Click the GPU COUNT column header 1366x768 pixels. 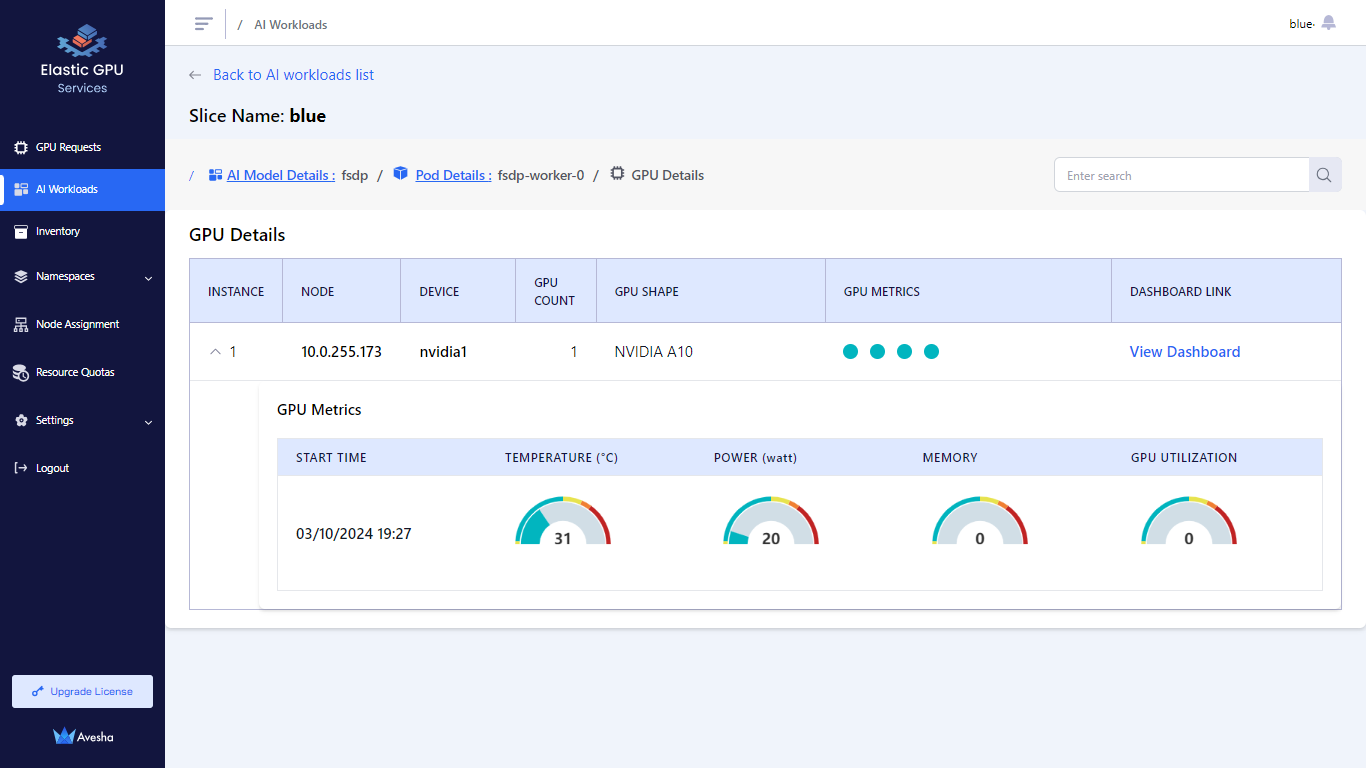tap(555, 291)
